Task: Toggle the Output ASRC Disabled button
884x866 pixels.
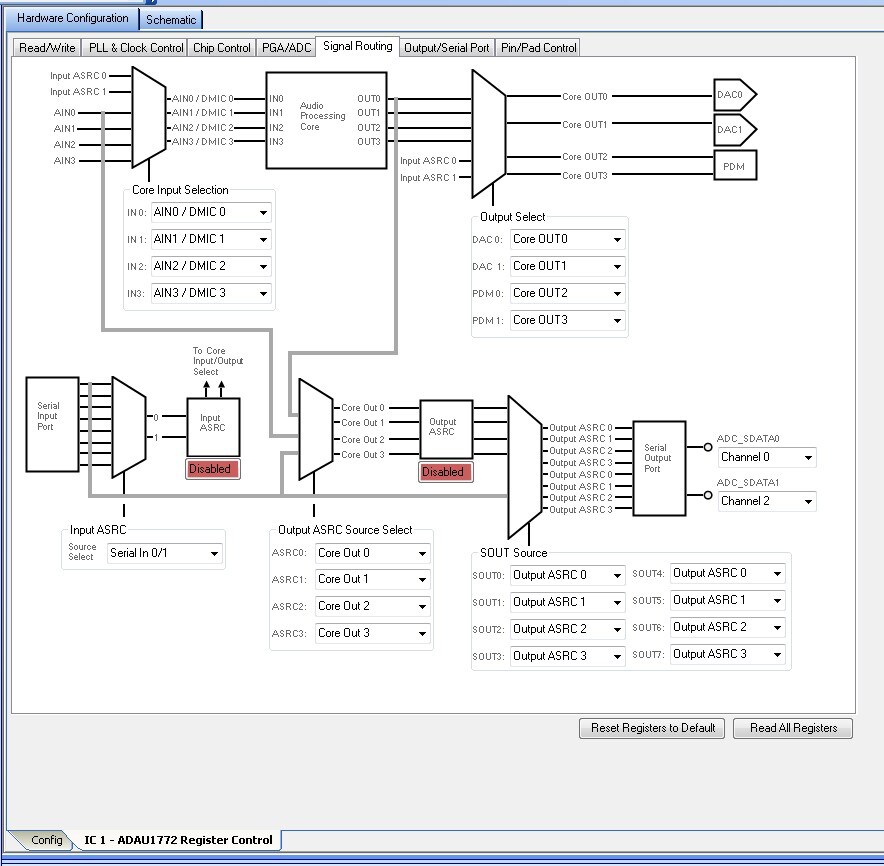Action: pyautogui.click(x=445, y=472)
